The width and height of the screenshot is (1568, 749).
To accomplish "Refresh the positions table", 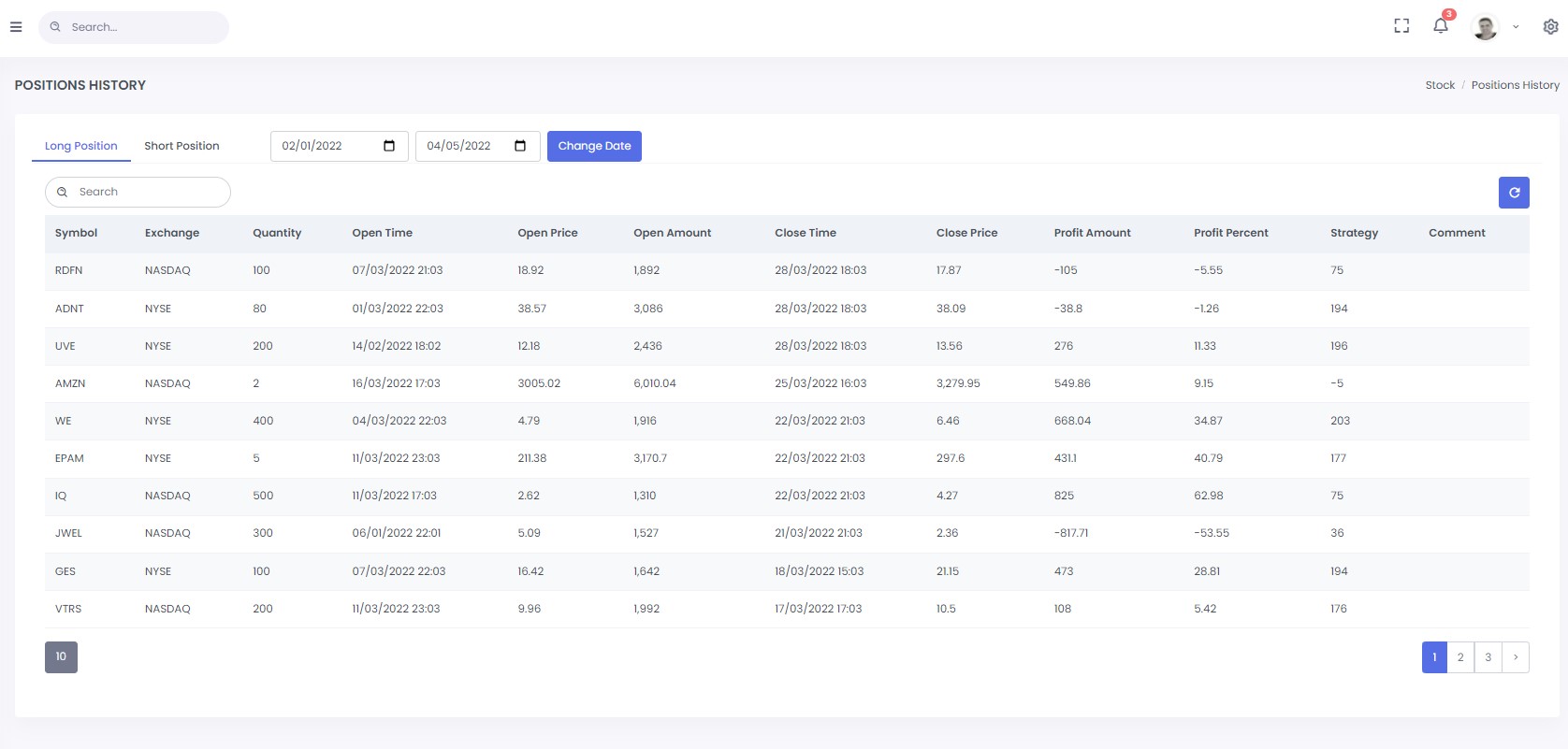I will (1513, 193).
